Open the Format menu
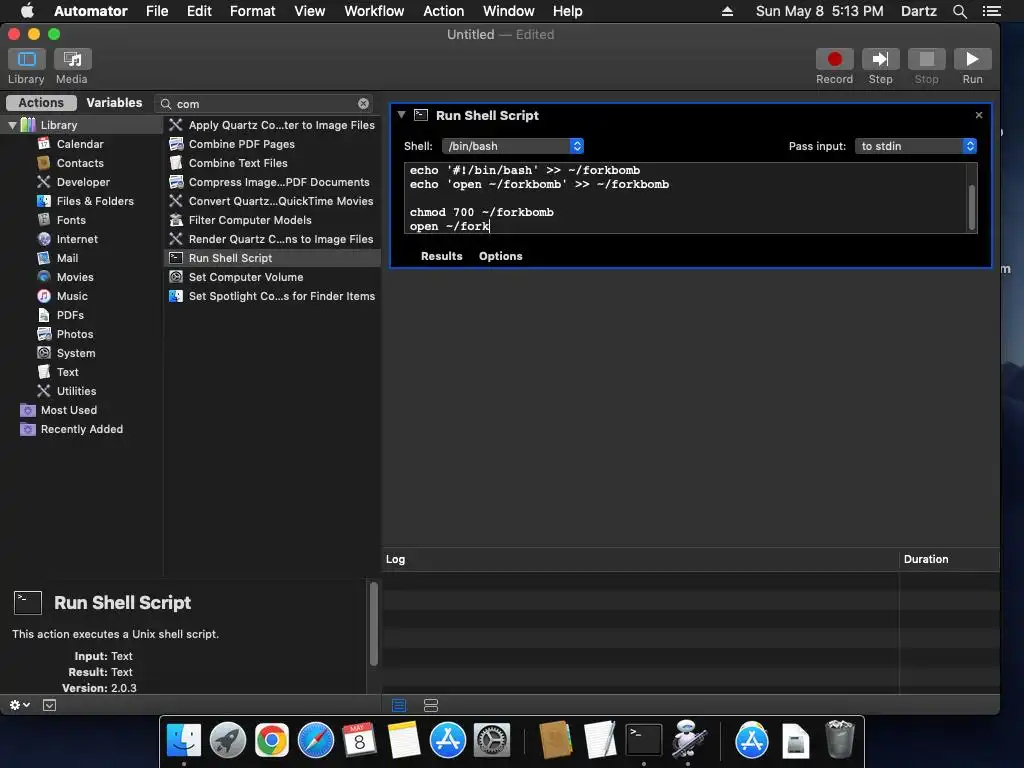Image resolution: width=1024 pixels, height=768 pixels. 253,11
